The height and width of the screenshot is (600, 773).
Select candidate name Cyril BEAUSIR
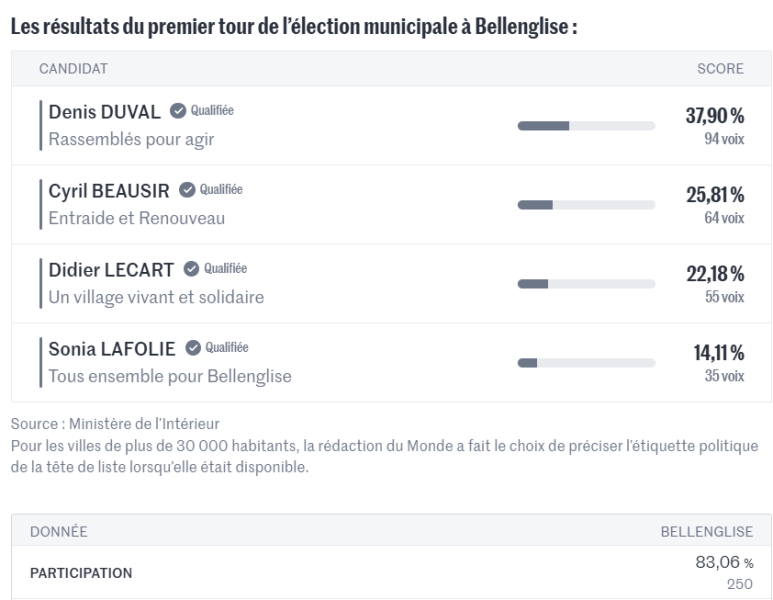109,191
